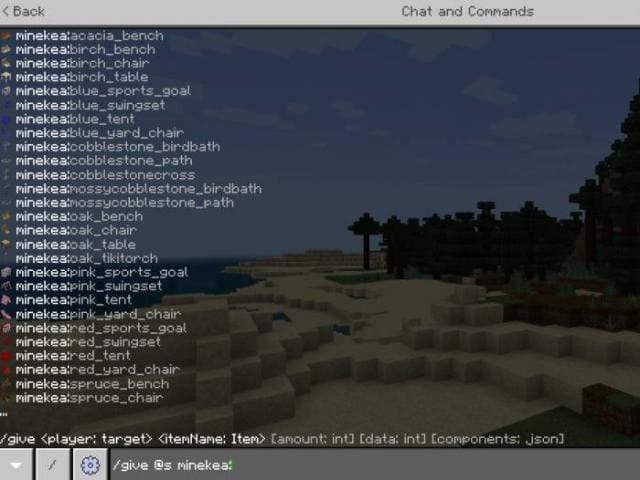
Task: Select minekea:acacia_bench suggestion
Action: [x=89, y=35]
